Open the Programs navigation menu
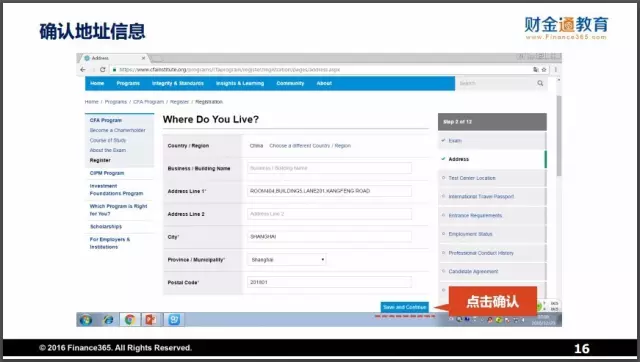The height and width of the screenshot is (362, 640). [x=128, y=83]
